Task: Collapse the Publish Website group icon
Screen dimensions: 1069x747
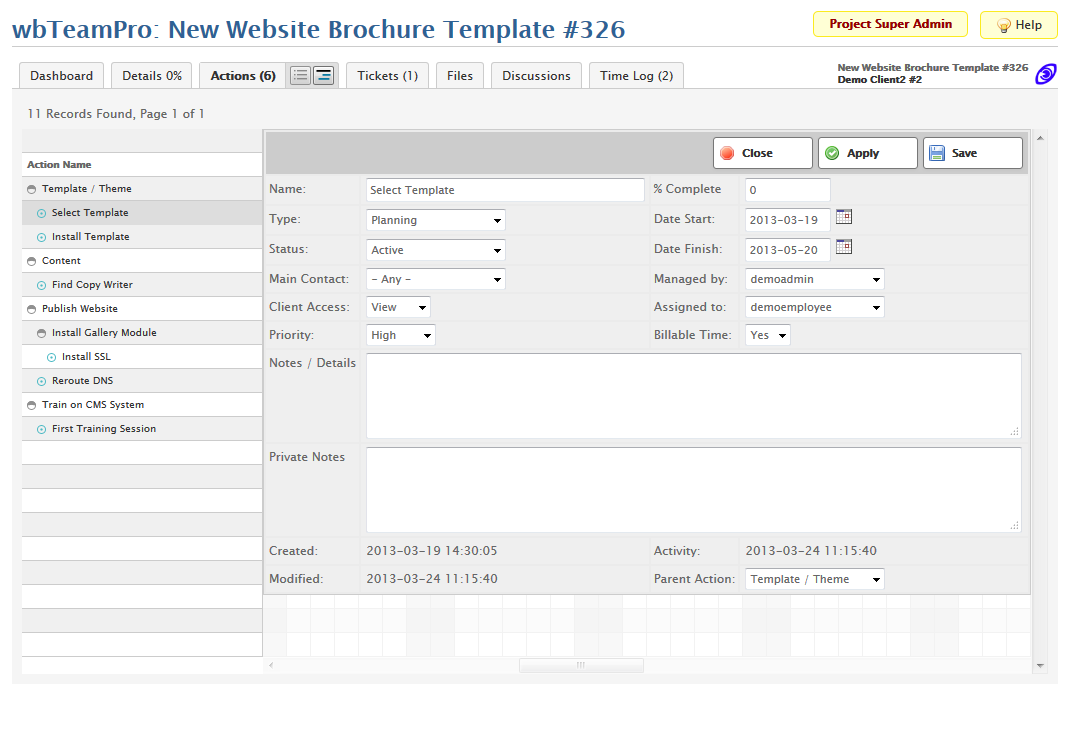Action: point(32,309)
